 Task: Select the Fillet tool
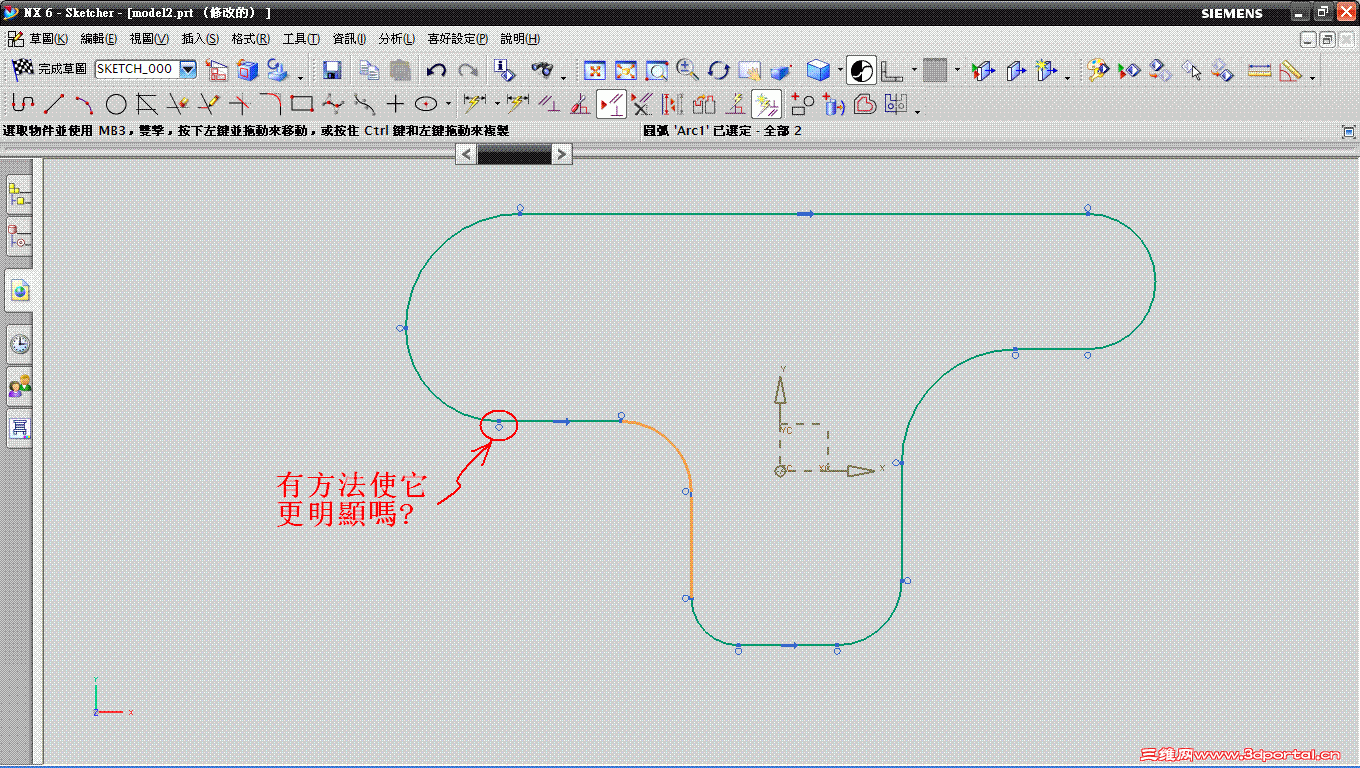[270, 103]
